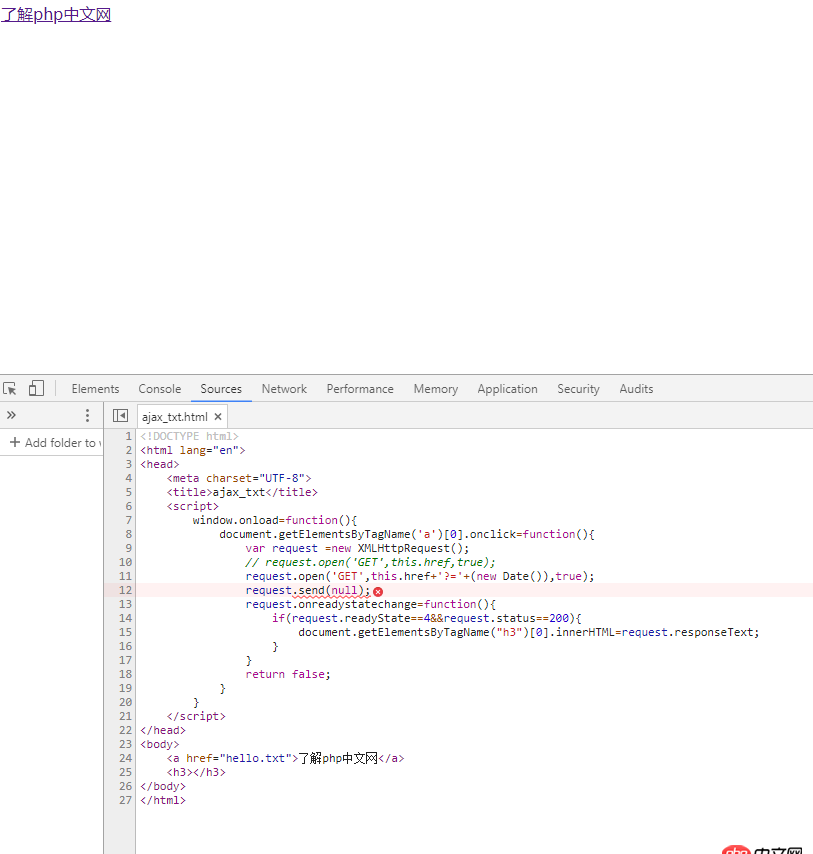Image resolution: width=813 pixels, height=854 pixels.
Task: Open the Console tab
Action: [x=160, y=389]
